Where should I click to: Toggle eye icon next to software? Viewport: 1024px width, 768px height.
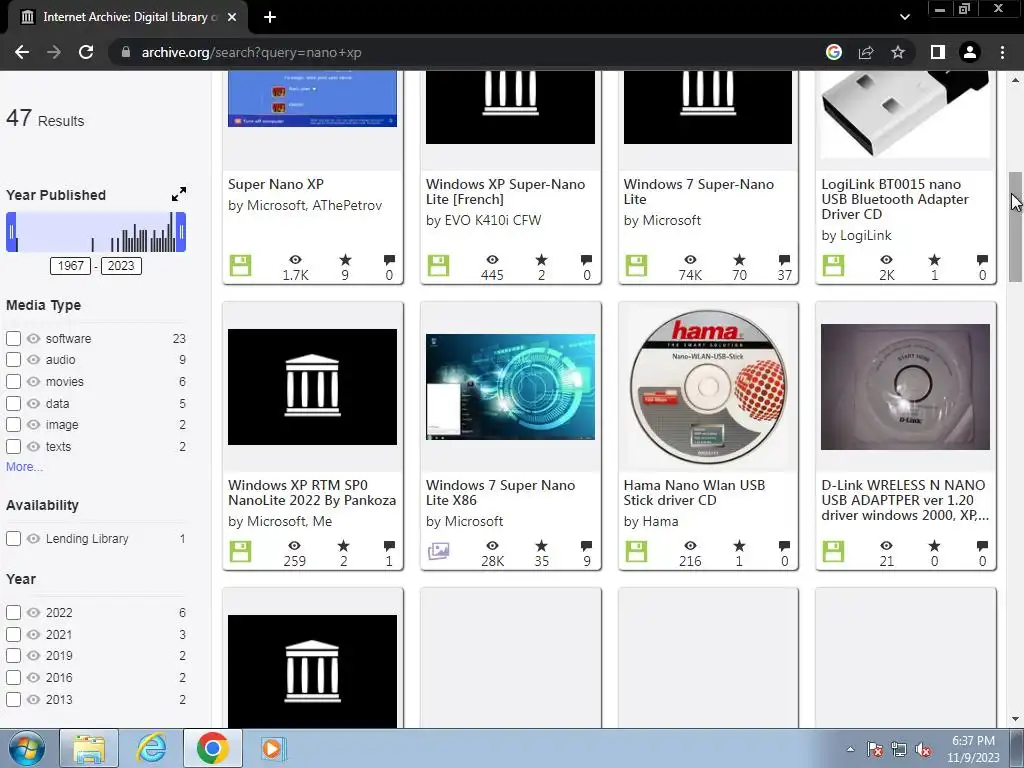click(x=33, y=338)
